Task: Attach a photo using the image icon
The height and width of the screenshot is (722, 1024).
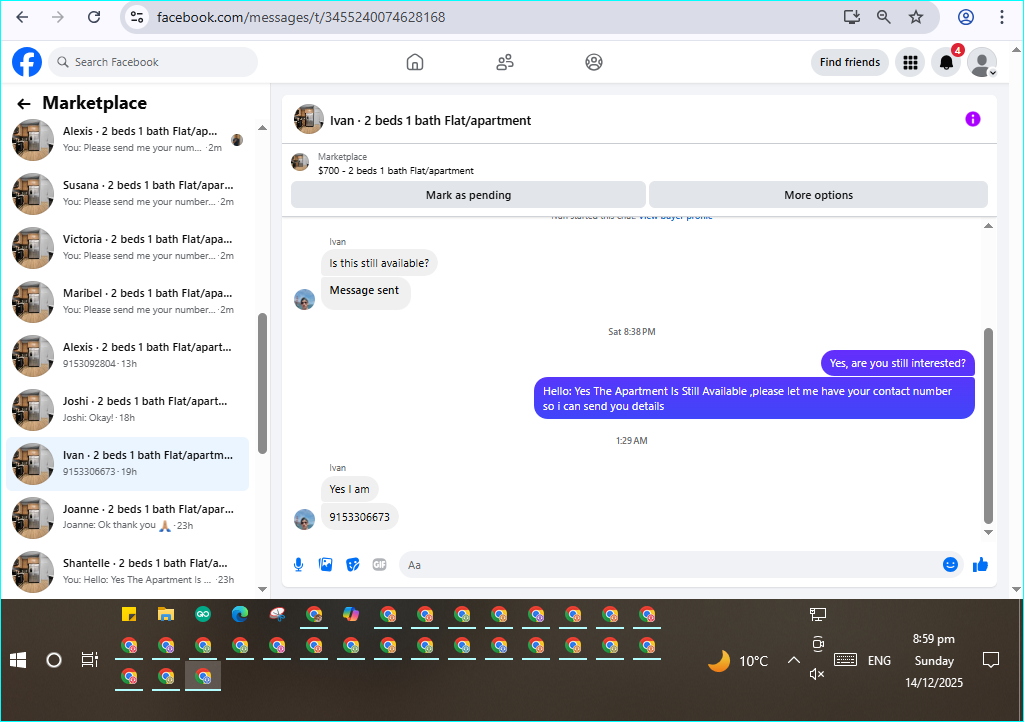Action: [x=325, y=565]
